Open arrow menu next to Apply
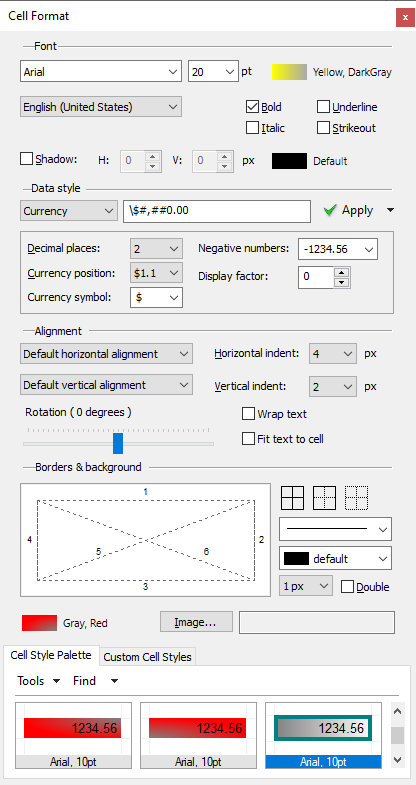The width and height of the screenshot is (416, 785). click(390, 211)
